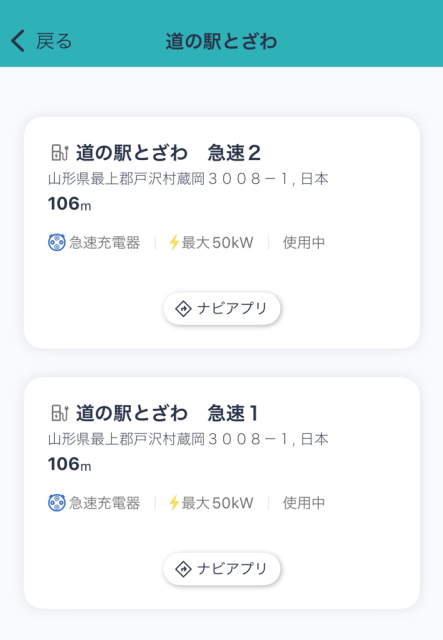Tap 使用中 status in 急速２ card
The height and width of the screenshot is (640, 443).
304,242
